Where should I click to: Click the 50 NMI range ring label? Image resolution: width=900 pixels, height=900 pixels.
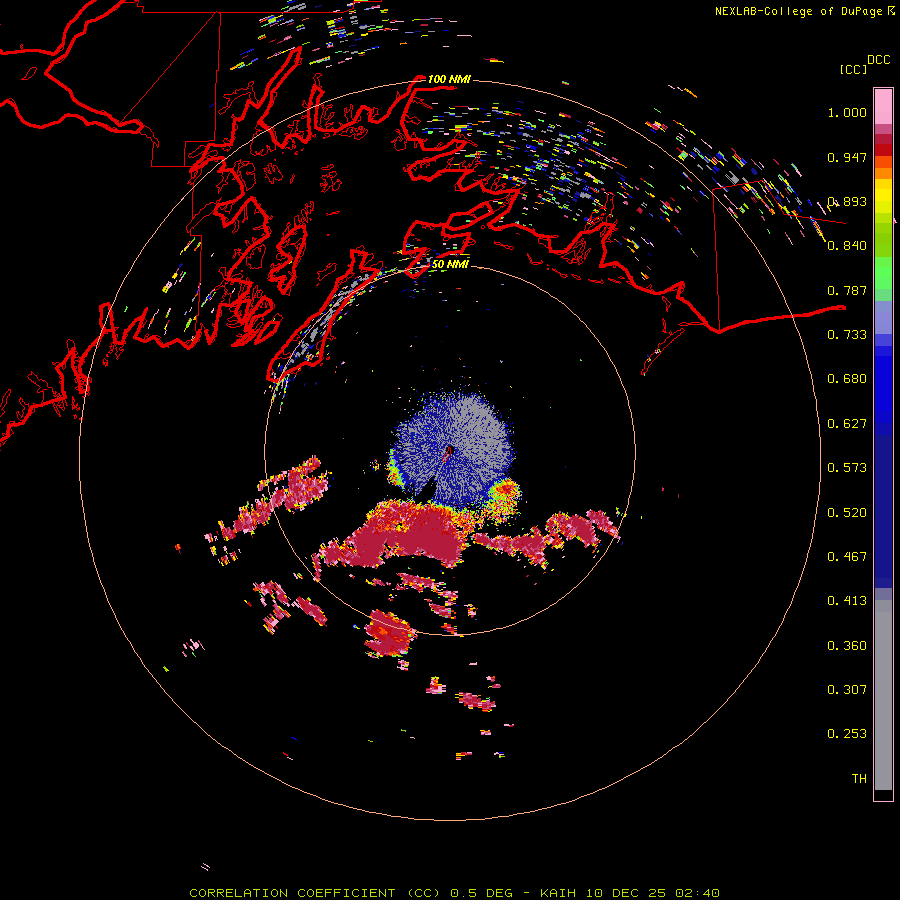click(450, 264)
